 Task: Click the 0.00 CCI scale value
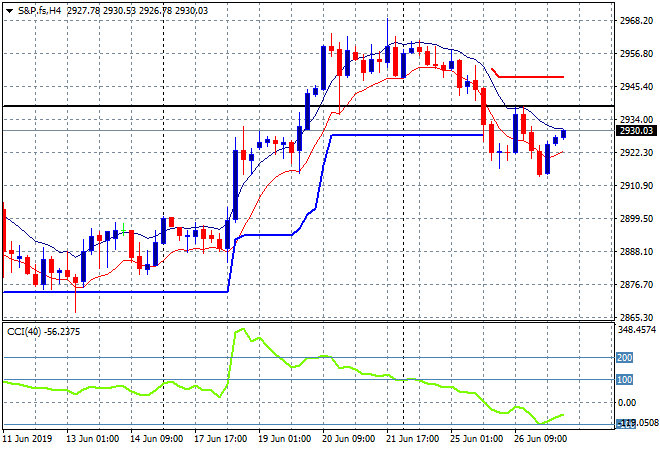coord(627,403)
